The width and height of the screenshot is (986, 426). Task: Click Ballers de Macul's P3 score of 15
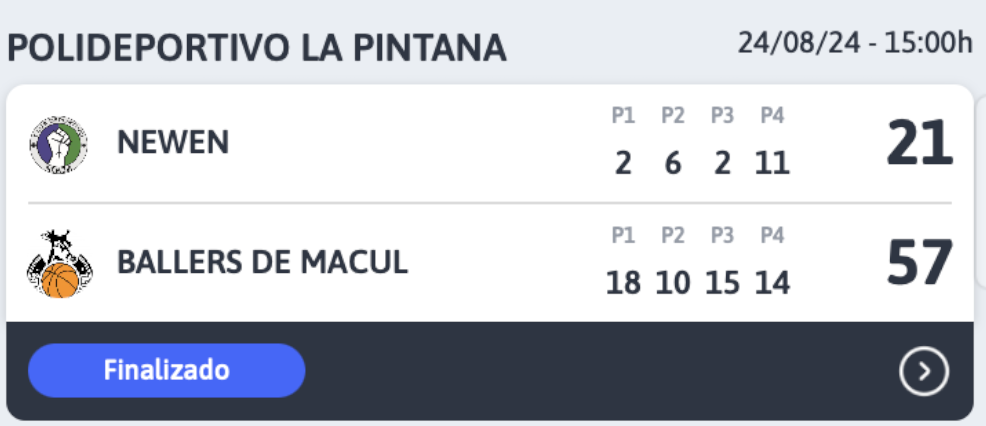(723, 283)
